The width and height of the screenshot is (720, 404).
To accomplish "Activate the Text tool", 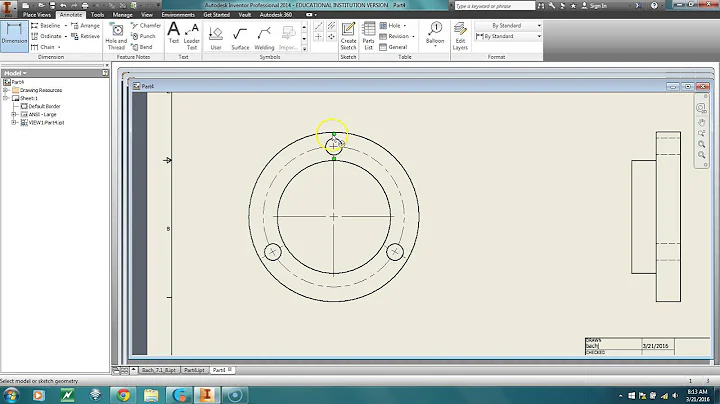I will [x=174, y=33].
